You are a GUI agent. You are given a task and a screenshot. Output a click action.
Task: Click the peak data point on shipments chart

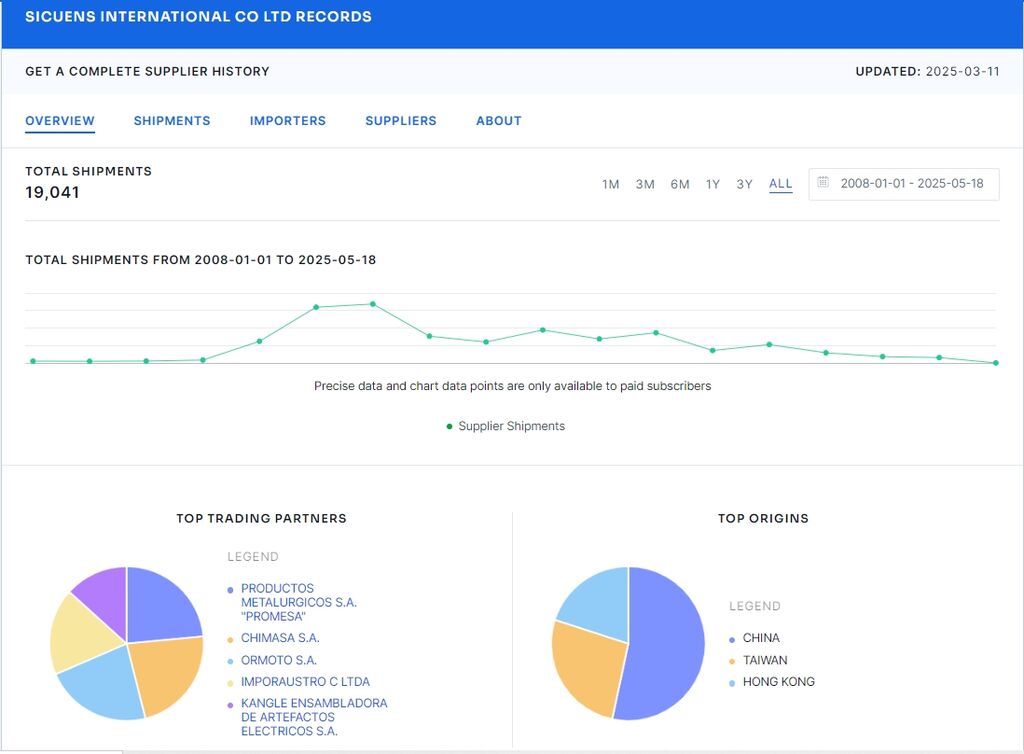click(x=373, y=304)
